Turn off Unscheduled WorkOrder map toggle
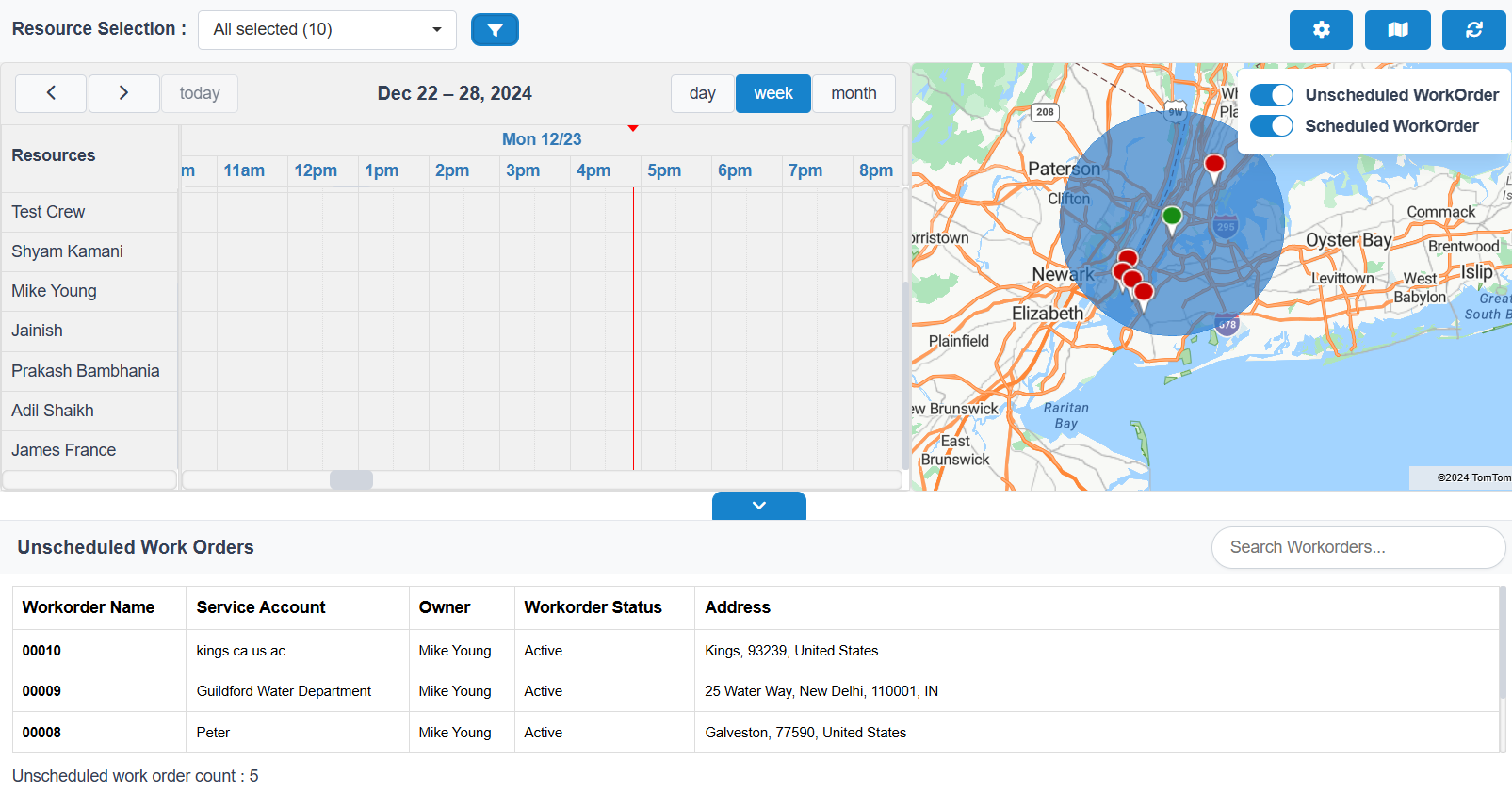This screenshot has height=792, width=1512. click(x=1272, y=95)
